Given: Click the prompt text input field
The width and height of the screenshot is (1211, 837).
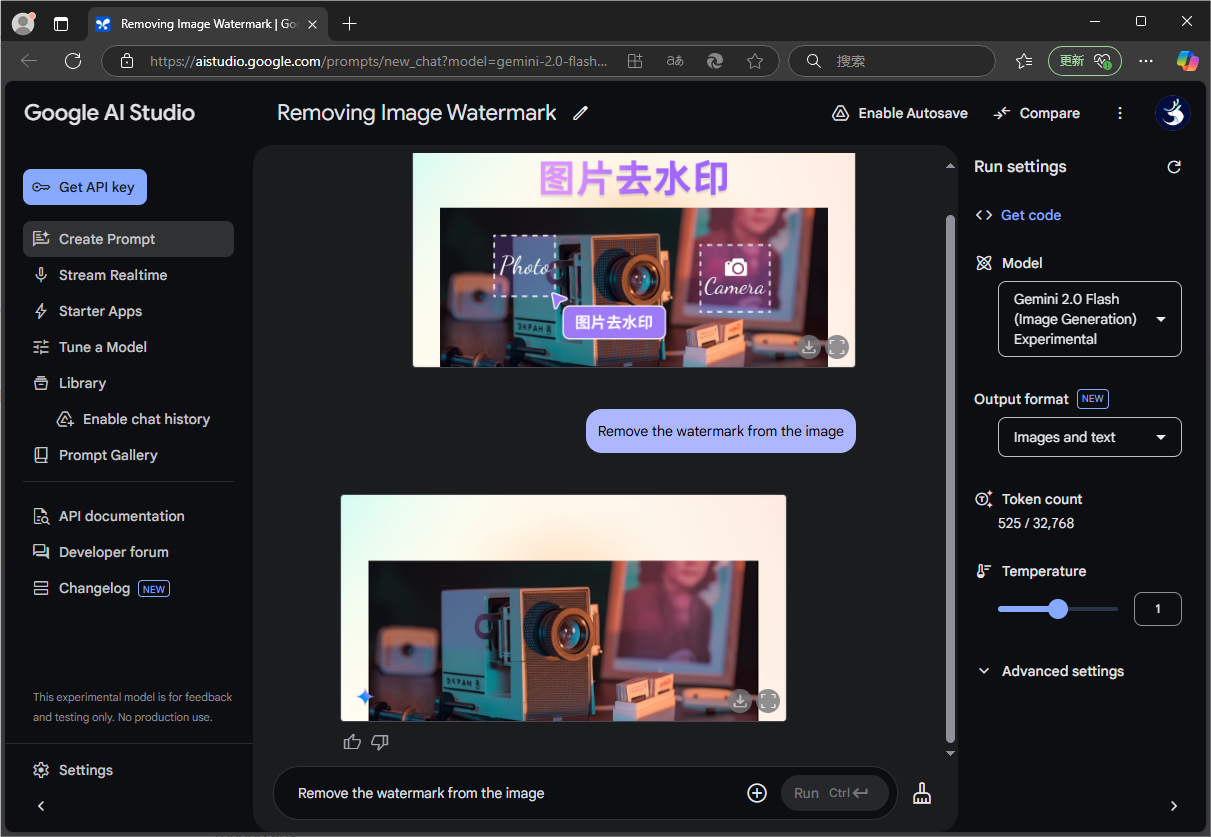Looking at the screenshot, I should (x=510, y=793).
